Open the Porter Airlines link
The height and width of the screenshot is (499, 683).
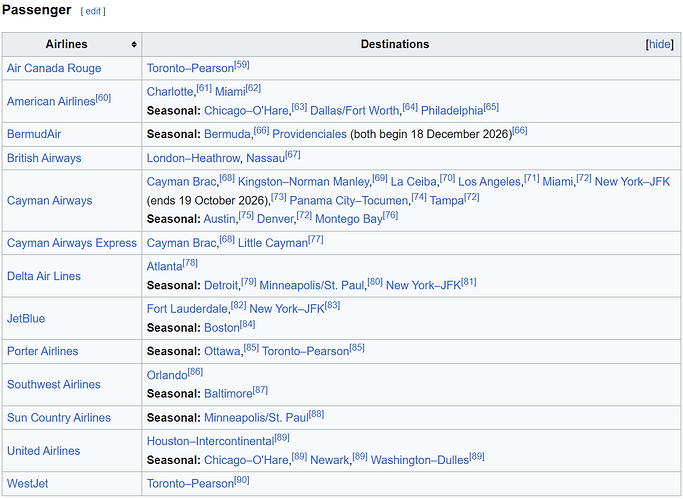43,351
